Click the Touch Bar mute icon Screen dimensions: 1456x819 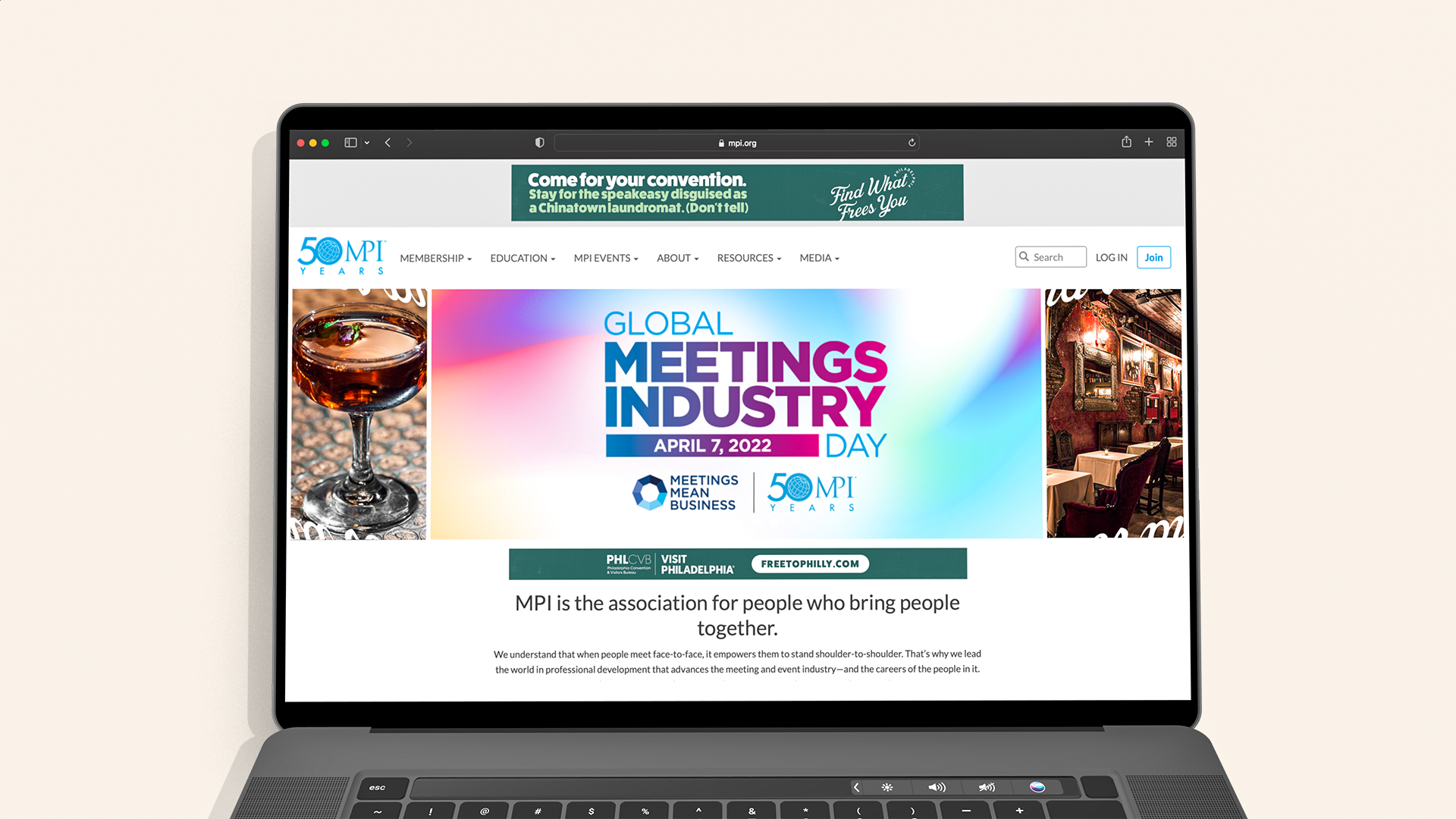point(987,788)
